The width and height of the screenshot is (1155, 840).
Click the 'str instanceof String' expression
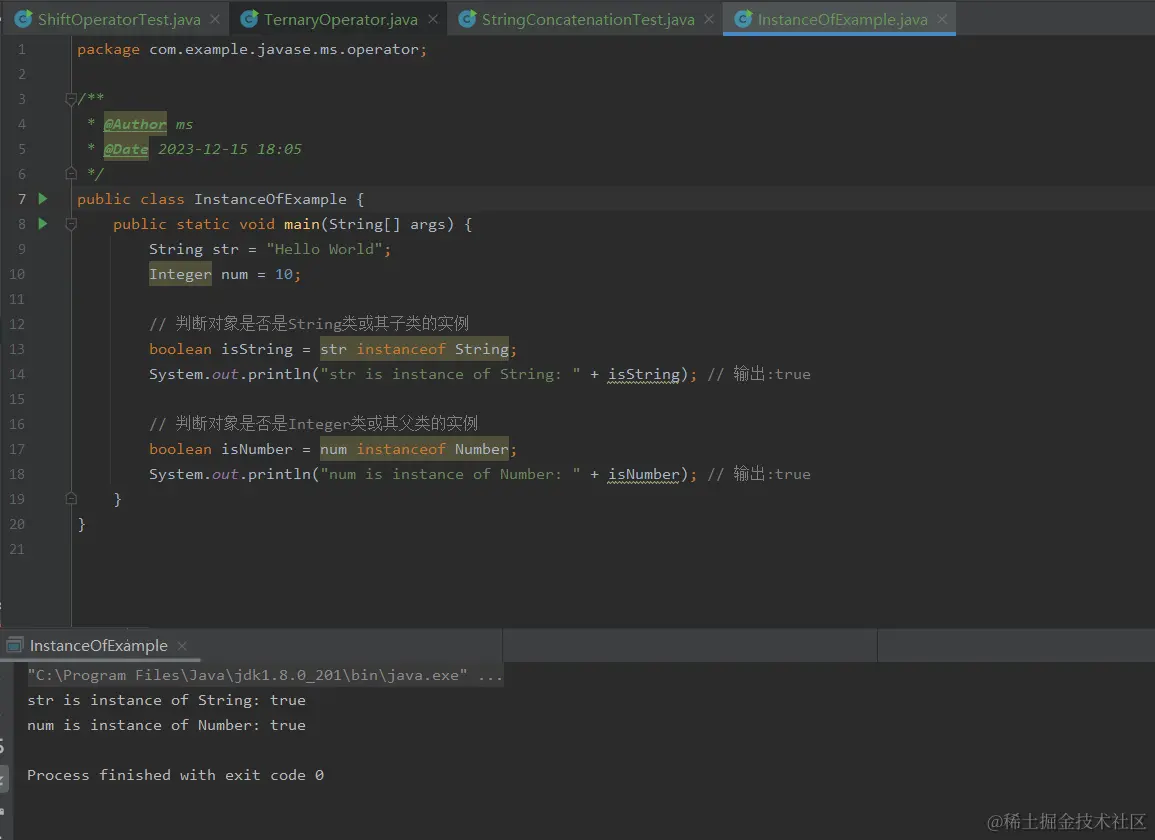pyautogui.click(x=414, y=349)
